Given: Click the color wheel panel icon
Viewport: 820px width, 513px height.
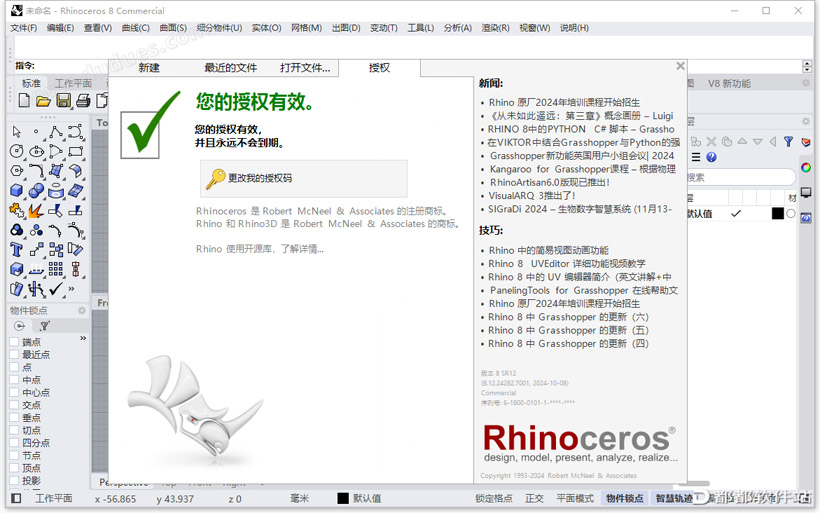Looking at the screenshot, I should [x=806, y=167].
